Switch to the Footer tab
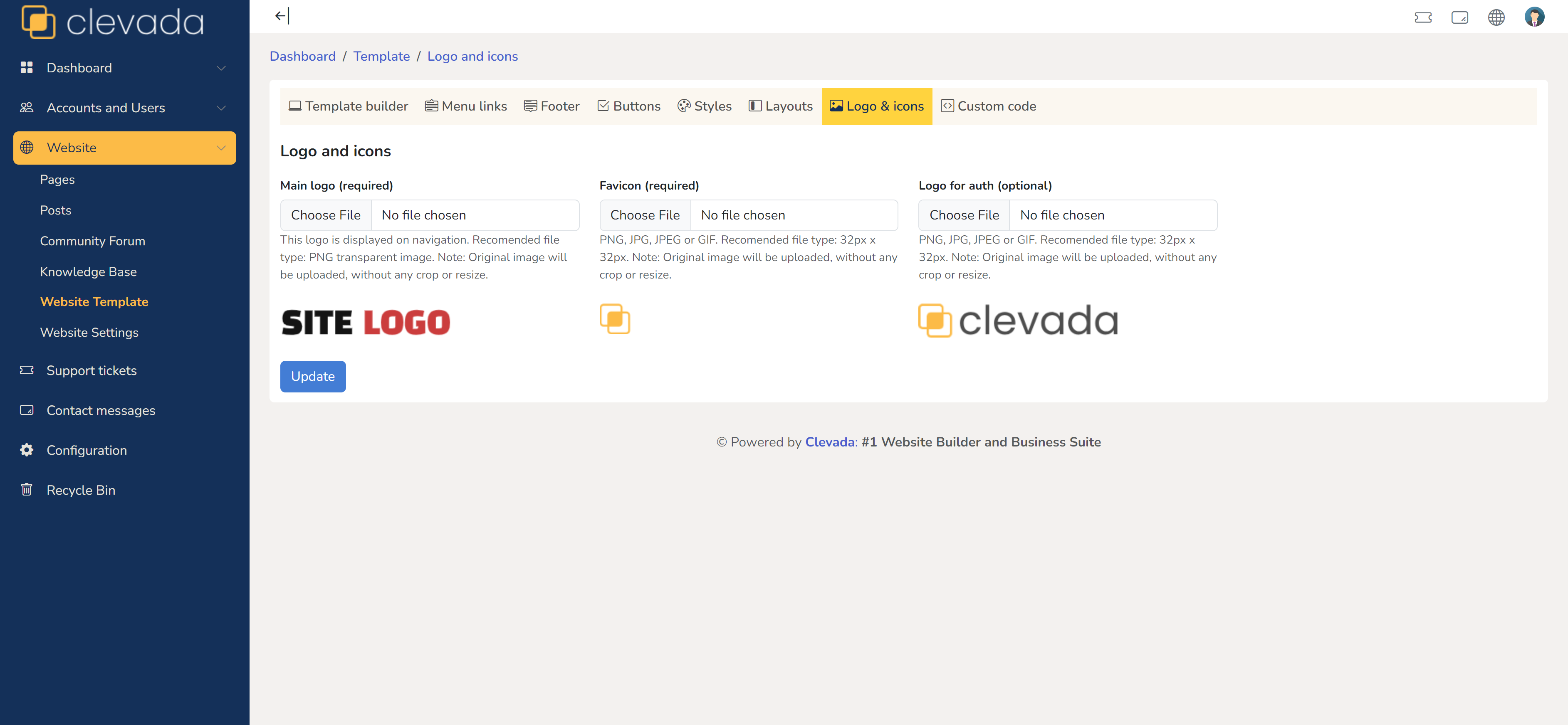1568x725 pixels. tap(552, 106)
